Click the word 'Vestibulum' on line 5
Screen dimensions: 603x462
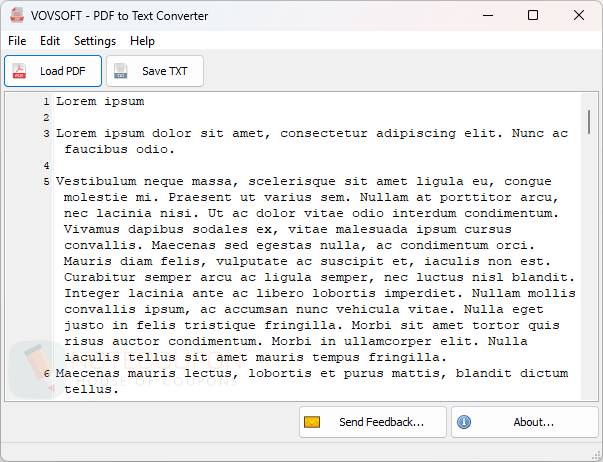click(x=96, y=181)
